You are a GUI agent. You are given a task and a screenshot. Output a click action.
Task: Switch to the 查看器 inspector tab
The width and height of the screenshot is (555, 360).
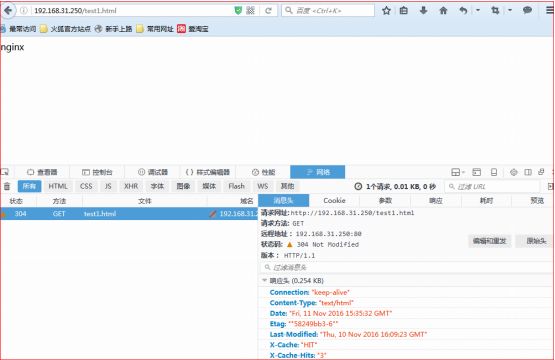42,172
